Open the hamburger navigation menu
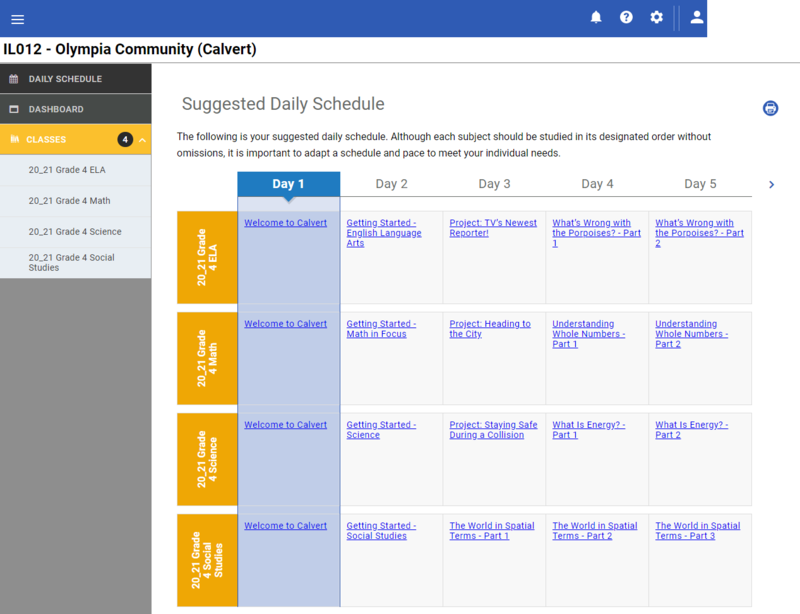The width and height of the screenshot is (800, 614). tap(17, 19)
